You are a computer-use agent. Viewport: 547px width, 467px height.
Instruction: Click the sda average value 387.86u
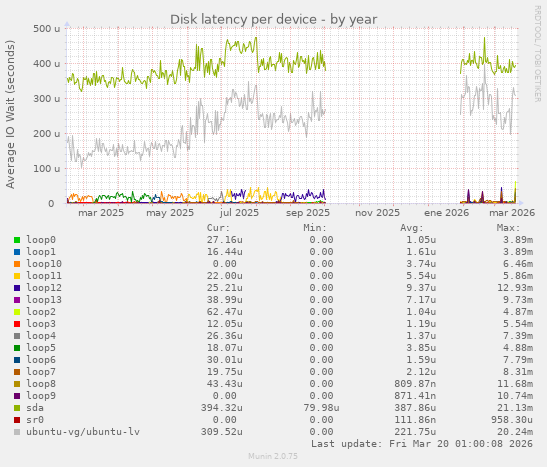tap(415, 408)
